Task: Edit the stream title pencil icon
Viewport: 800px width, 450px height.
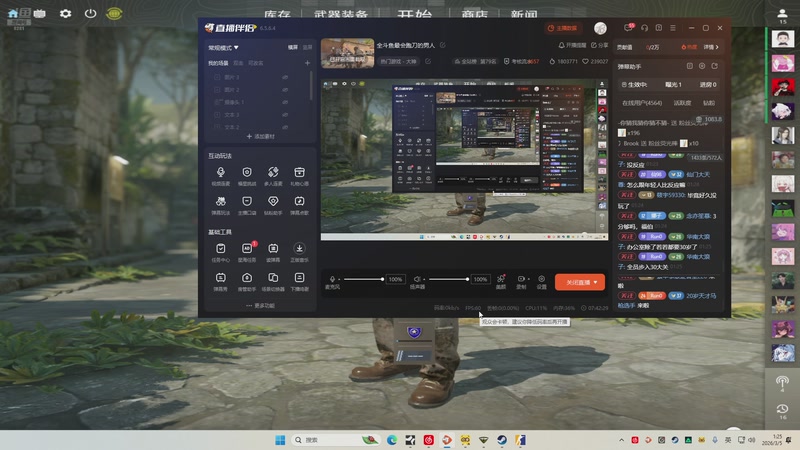Action: point(443,45)
